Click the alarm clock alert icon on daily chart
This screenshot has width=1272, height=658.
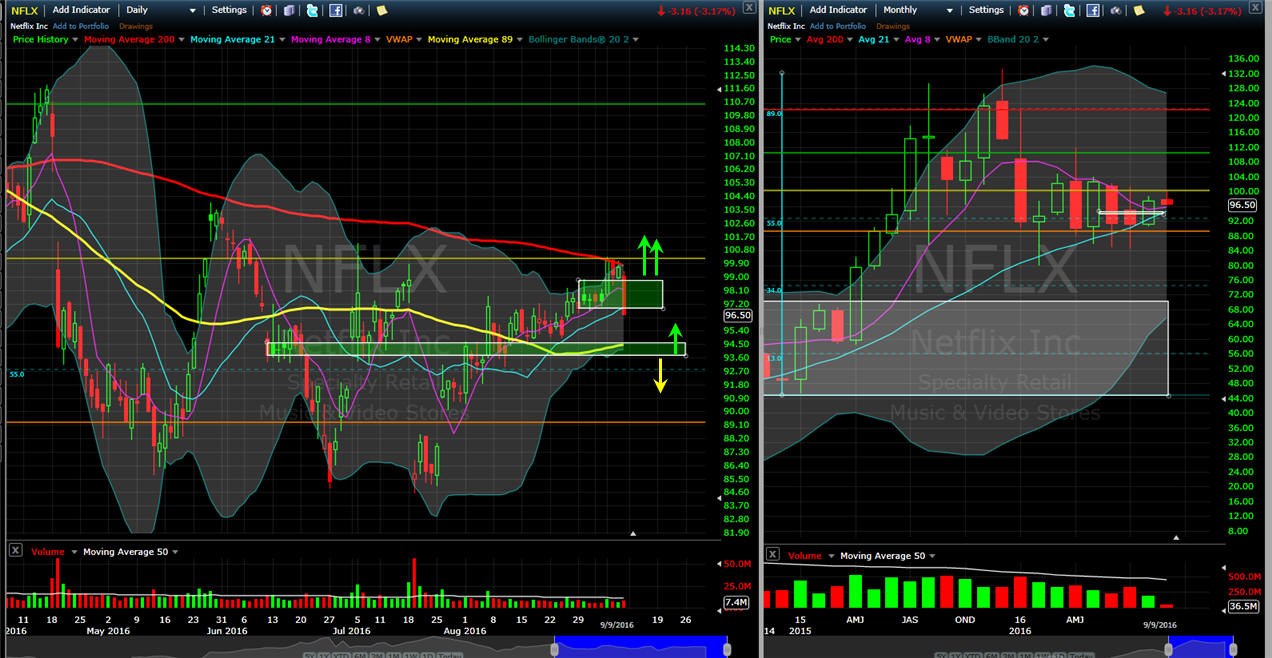[x=266, y=10]
